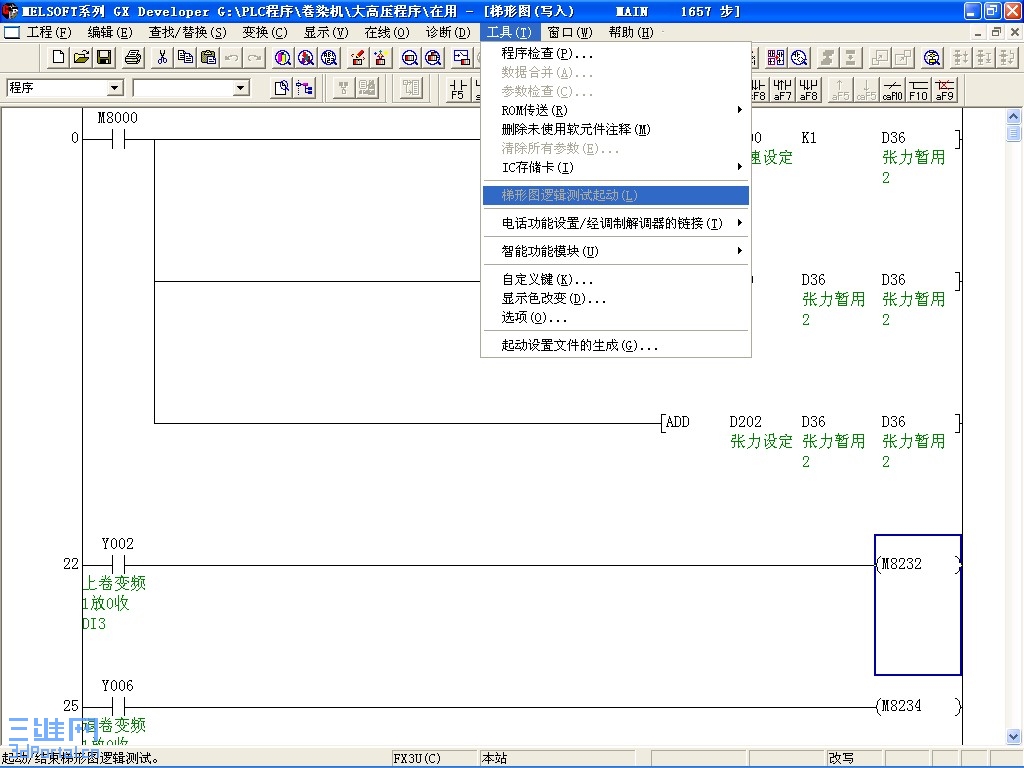Select the aF7 rising pulse branch tool
This screenshot has height=768, width=1024.
782,89
